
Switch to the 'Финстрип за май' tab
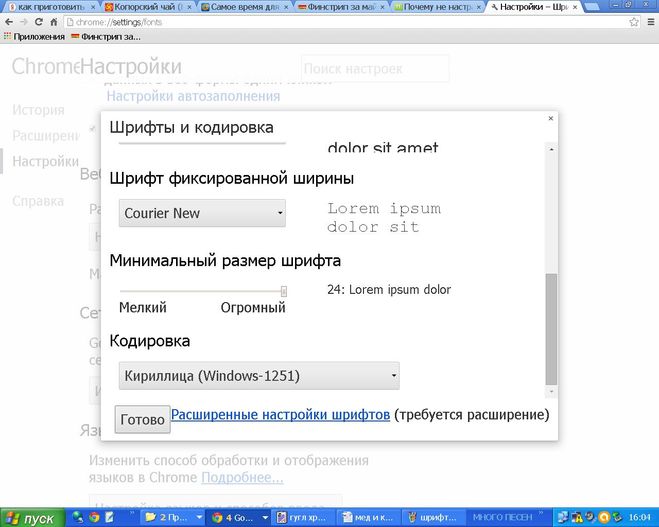pyautogui.click(x=340, y=7)
